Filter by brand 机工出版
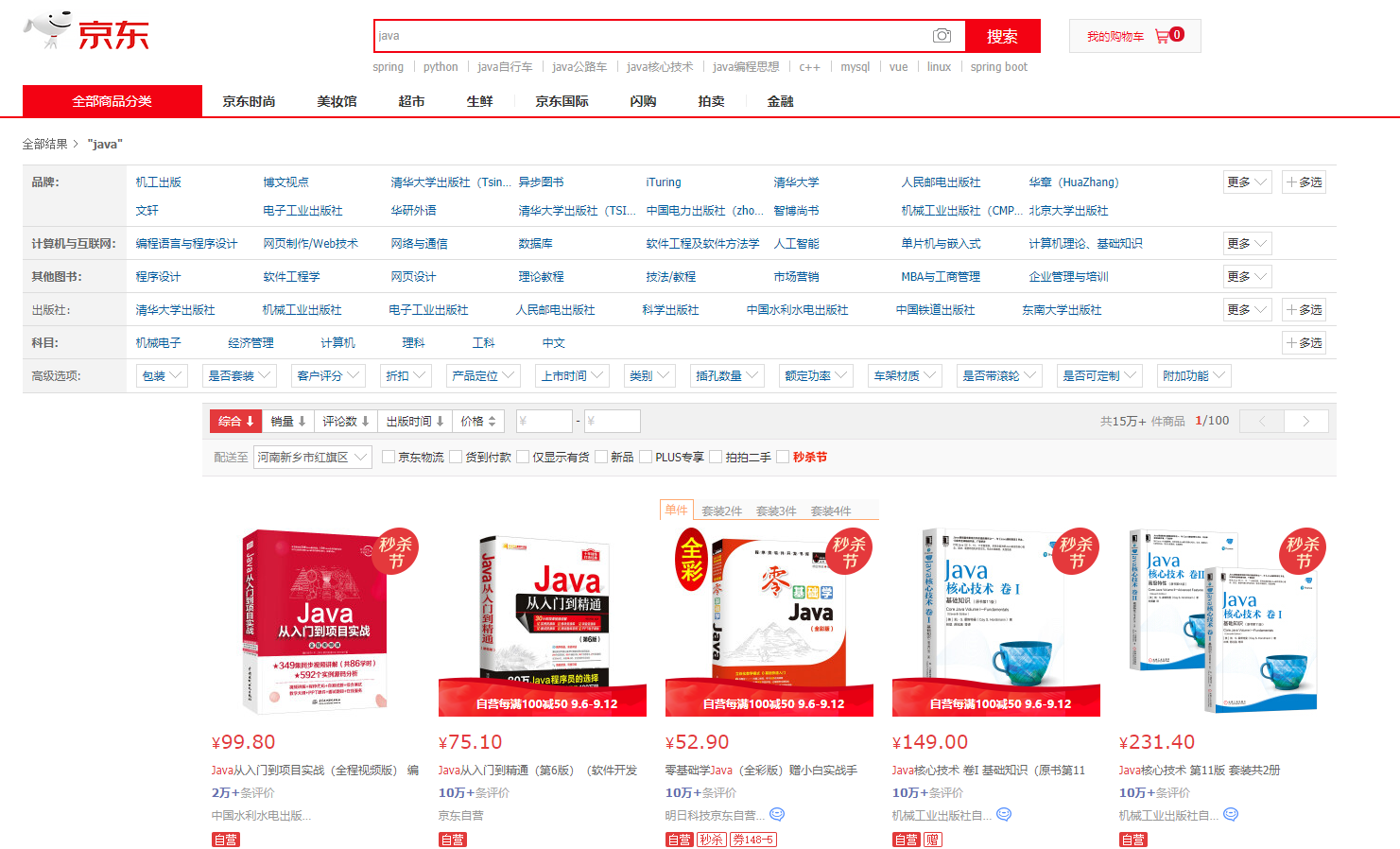The height and width of the screenshot is (849, 1400). point(159,182)
